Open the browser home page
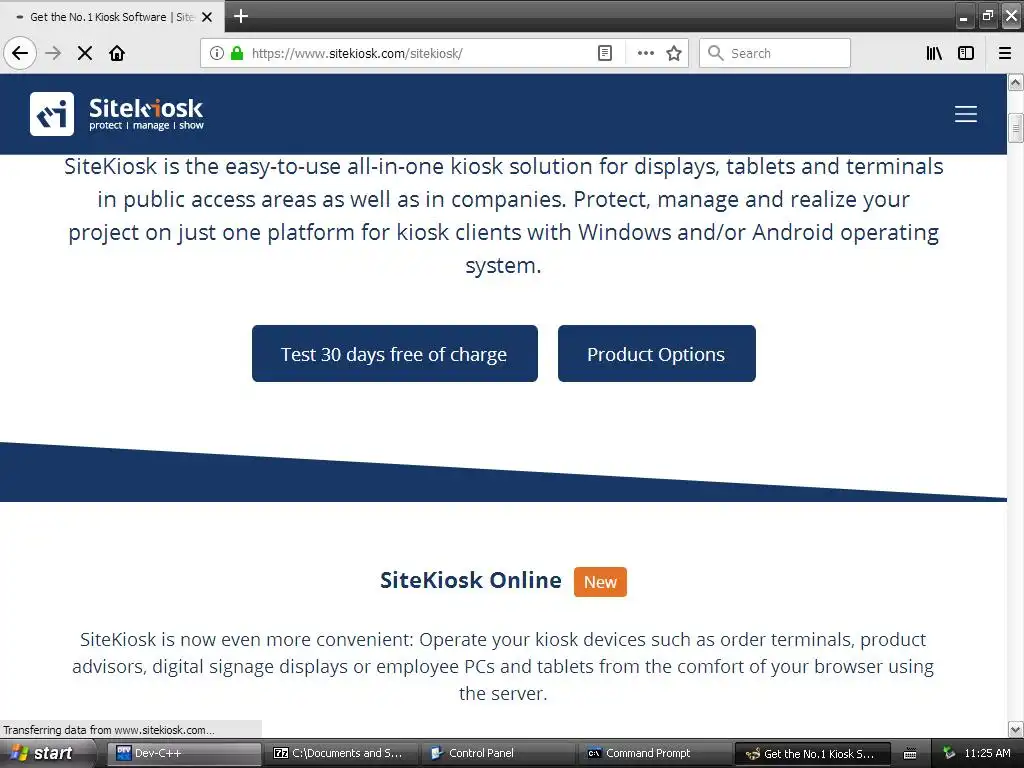 [x=117, y=53]
